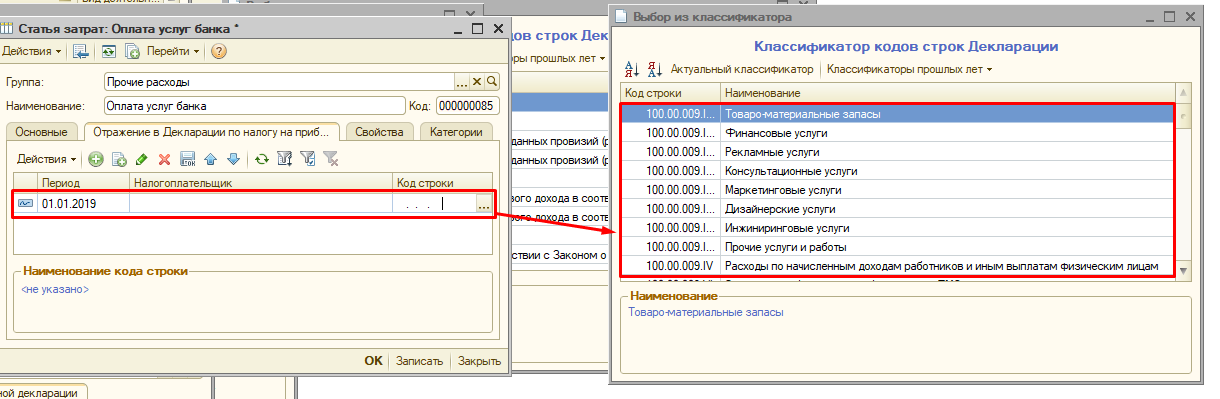The width and height of the screenshot is (1220, 399).
Task: Click Код строки header in Статья затрат table
Action: [442, 183]
